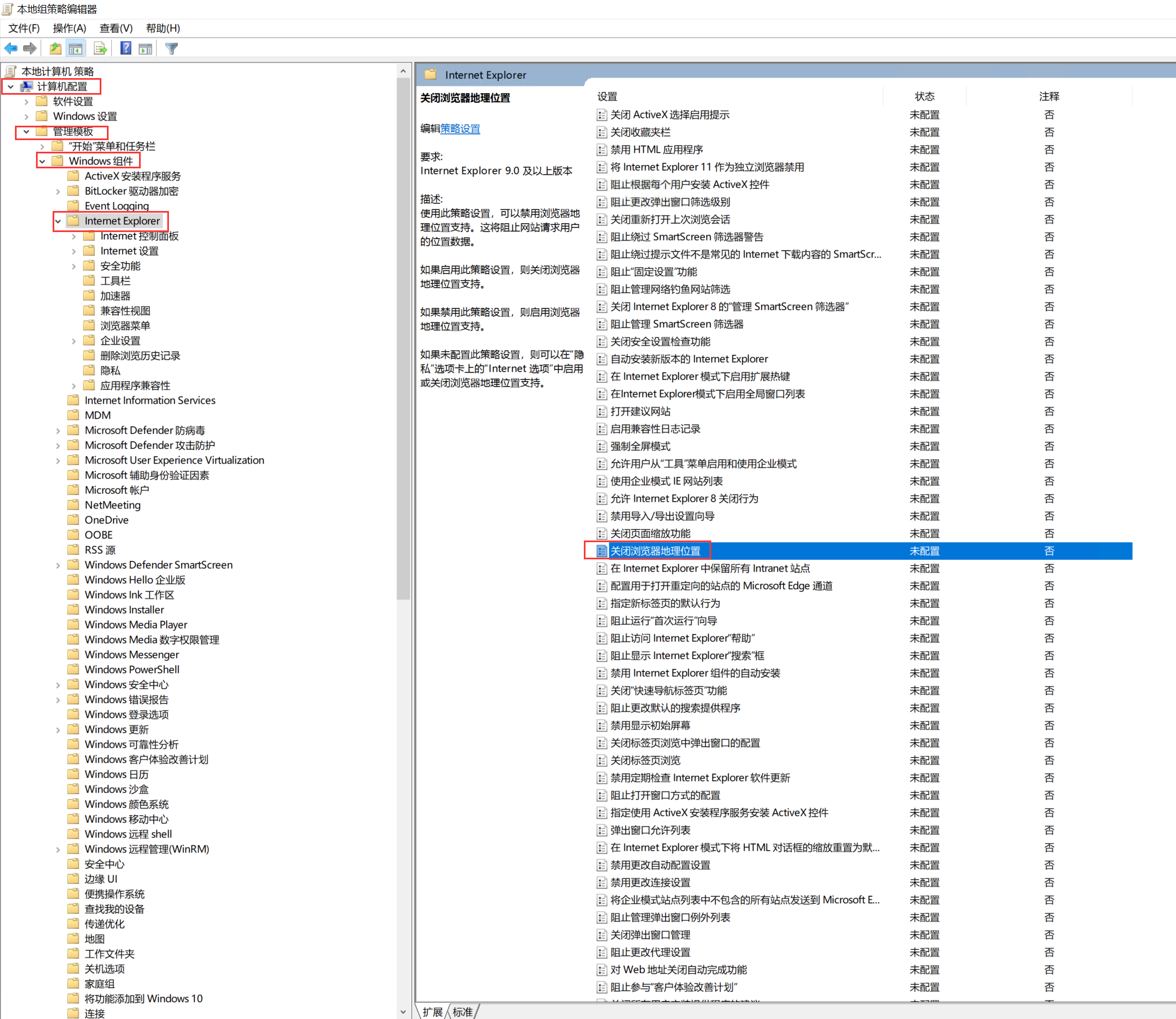Open the 操作(A) menu
This screenshot has width=1176, height=1019.
[69, 28]
